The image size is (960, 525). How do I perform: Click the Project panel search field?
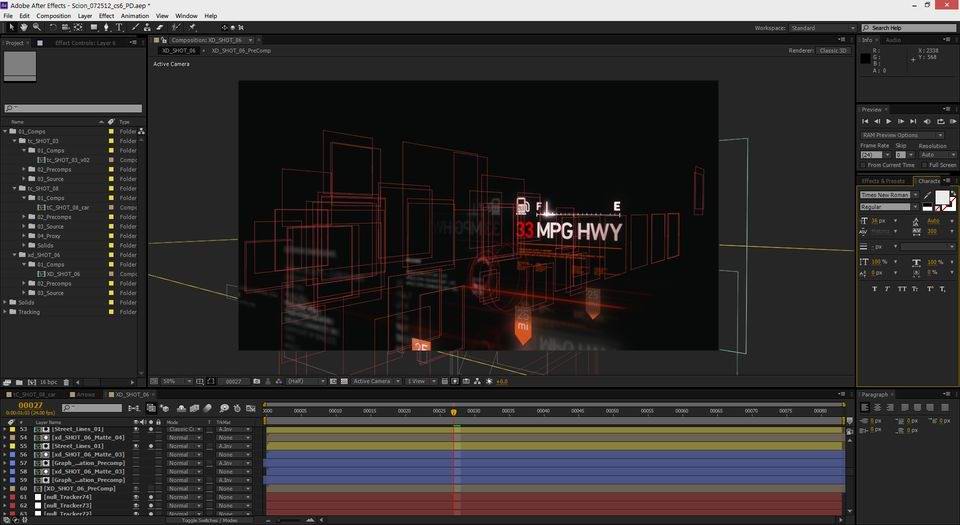73,108
